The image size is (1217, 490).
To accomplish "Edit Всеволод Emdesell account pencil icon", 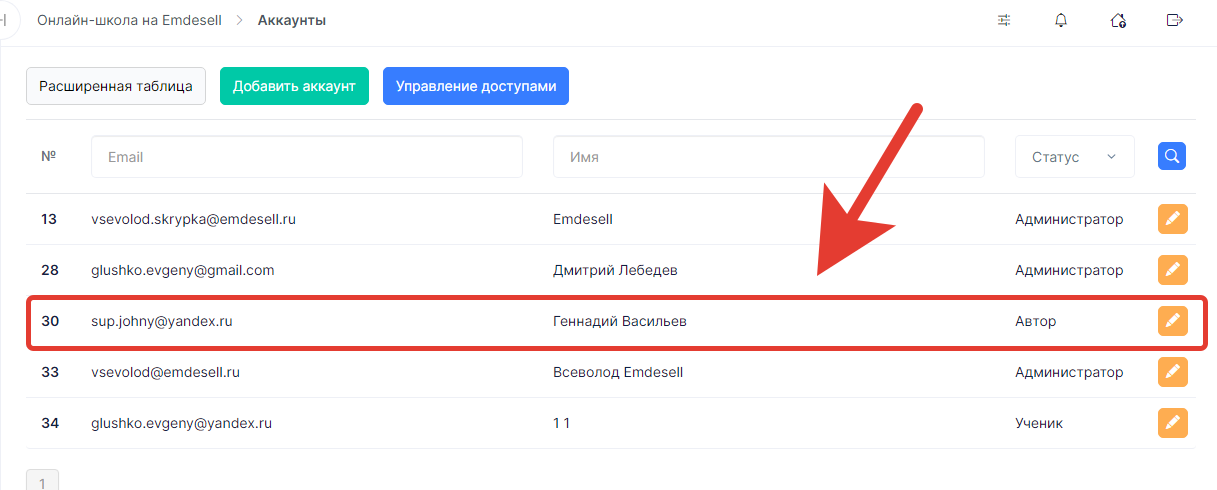I will 1172,372.
